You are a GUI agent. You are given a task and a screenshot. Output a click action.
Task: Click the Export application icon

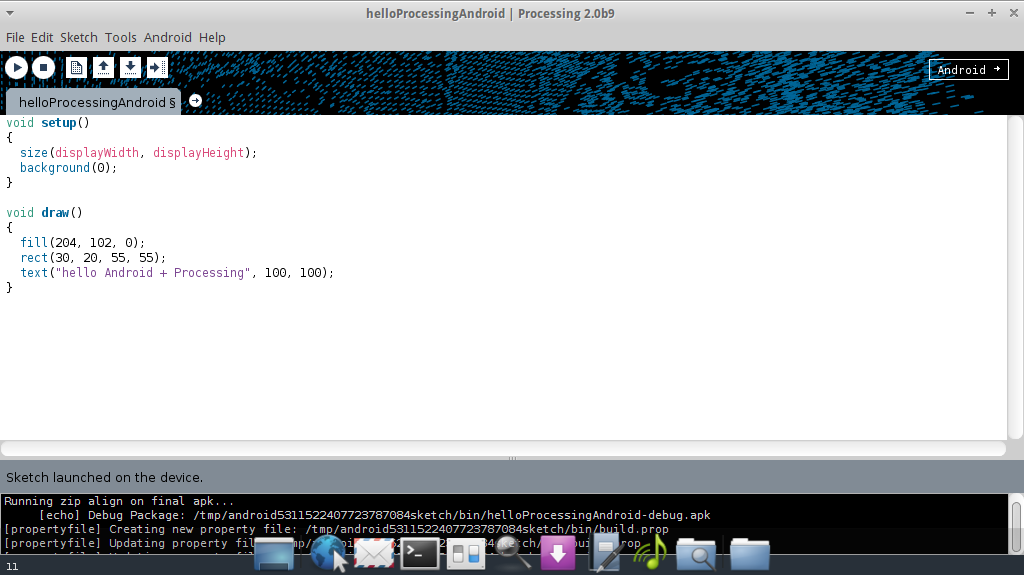pos(157,68)
